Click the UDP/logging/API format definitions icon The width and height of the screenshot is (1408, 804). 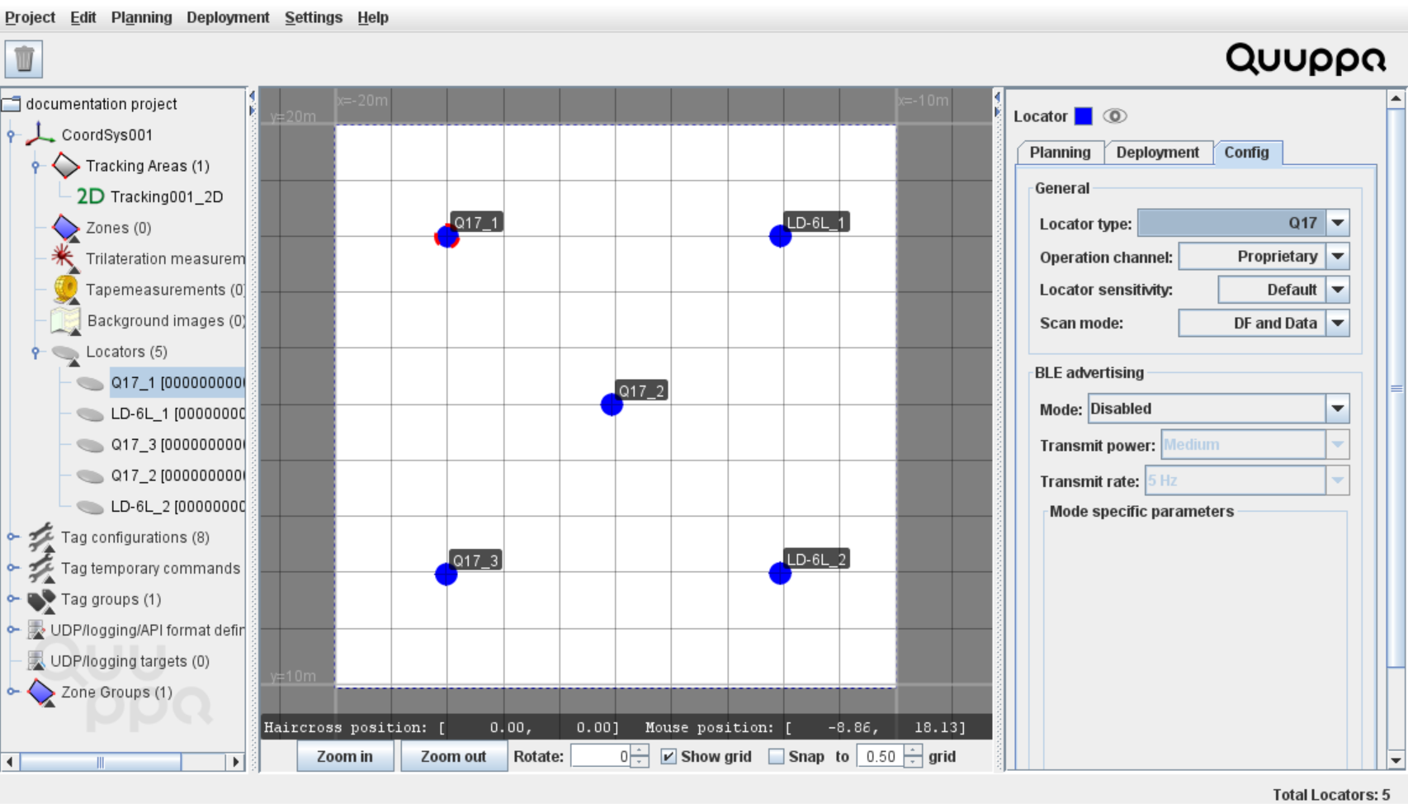(x=36, y=630)
